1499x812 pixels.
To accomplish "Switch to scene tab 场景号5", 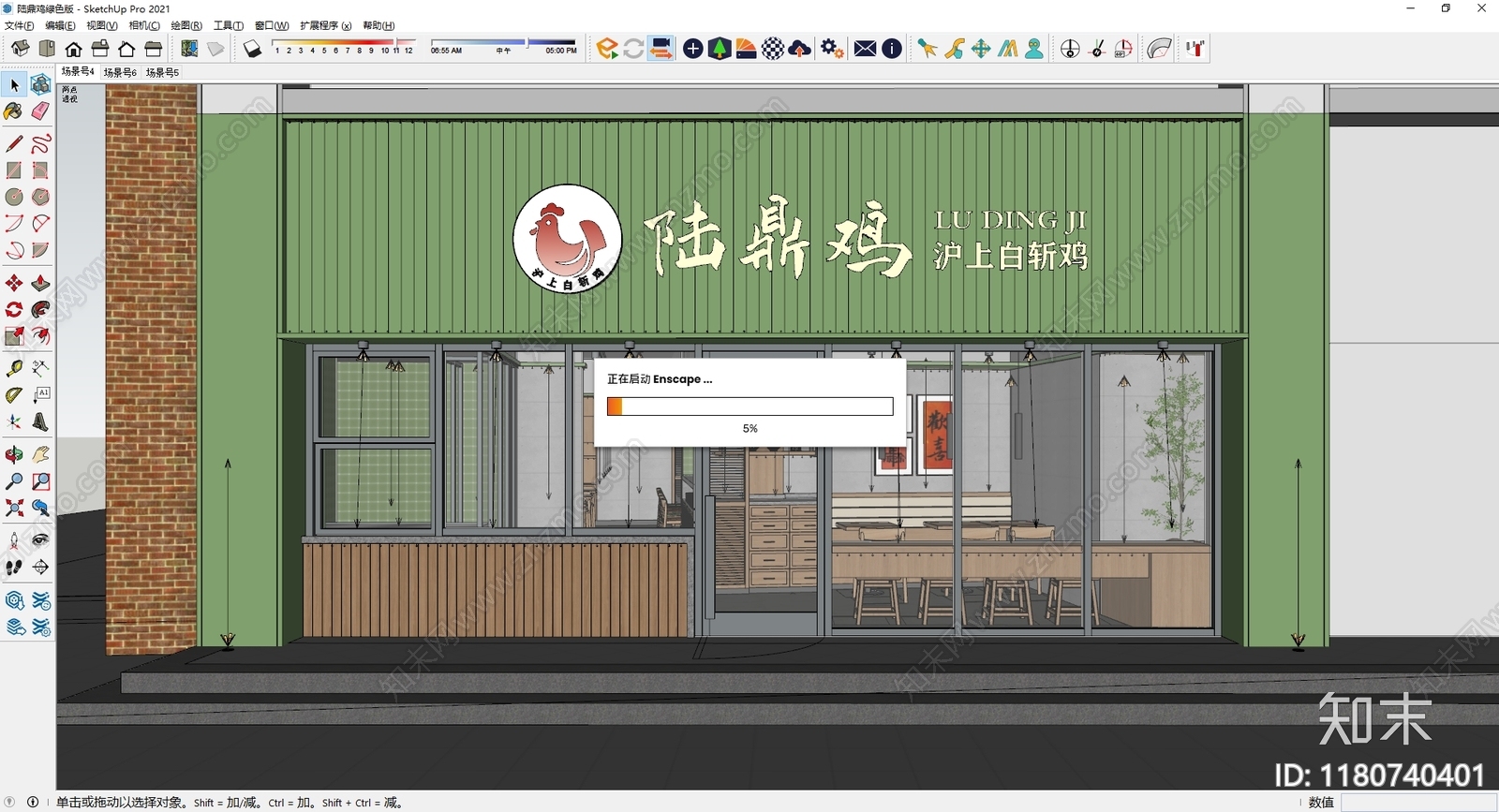I will point(162,72).
